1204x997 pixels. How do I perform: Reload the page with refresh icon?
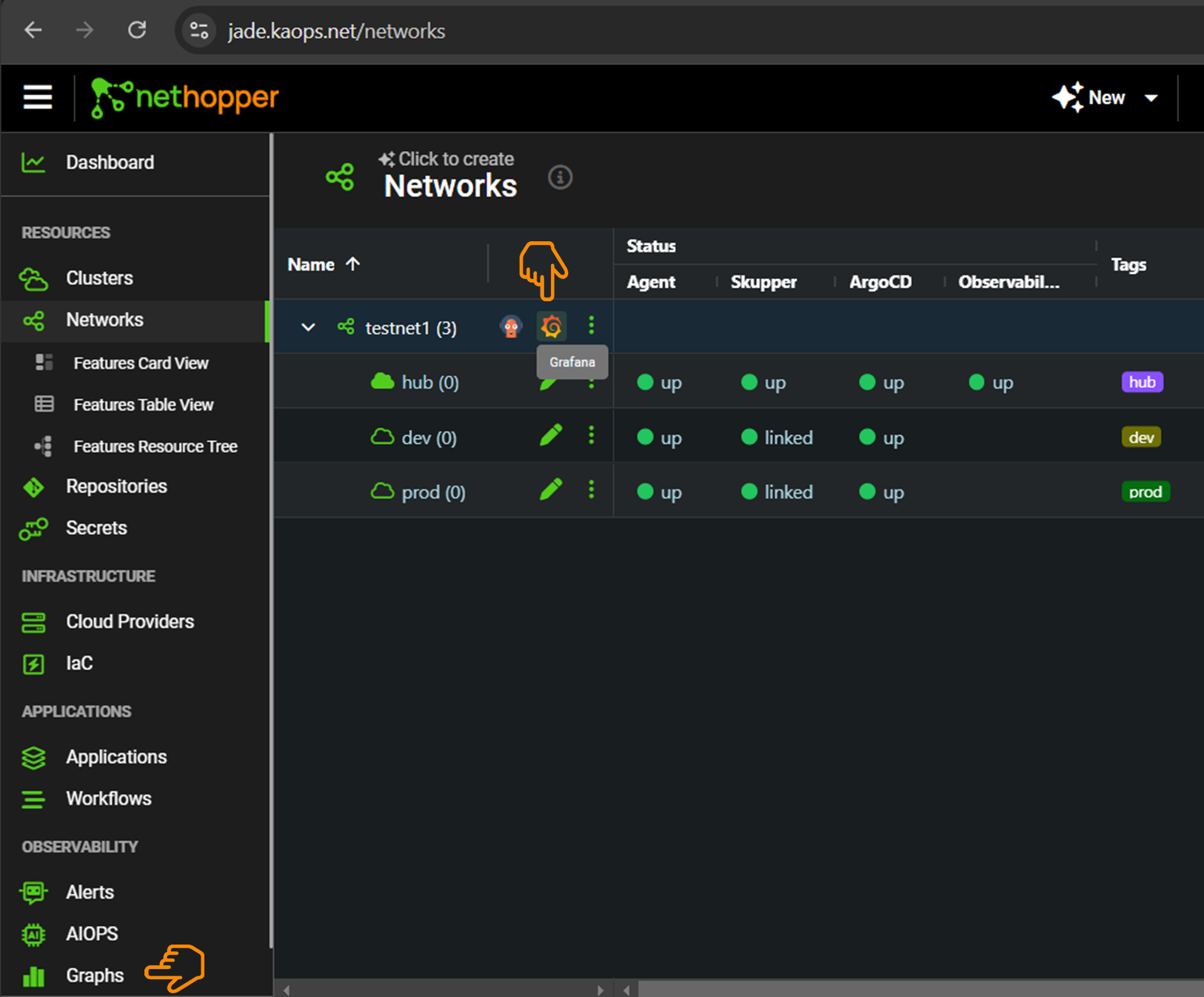click(137, 30)
